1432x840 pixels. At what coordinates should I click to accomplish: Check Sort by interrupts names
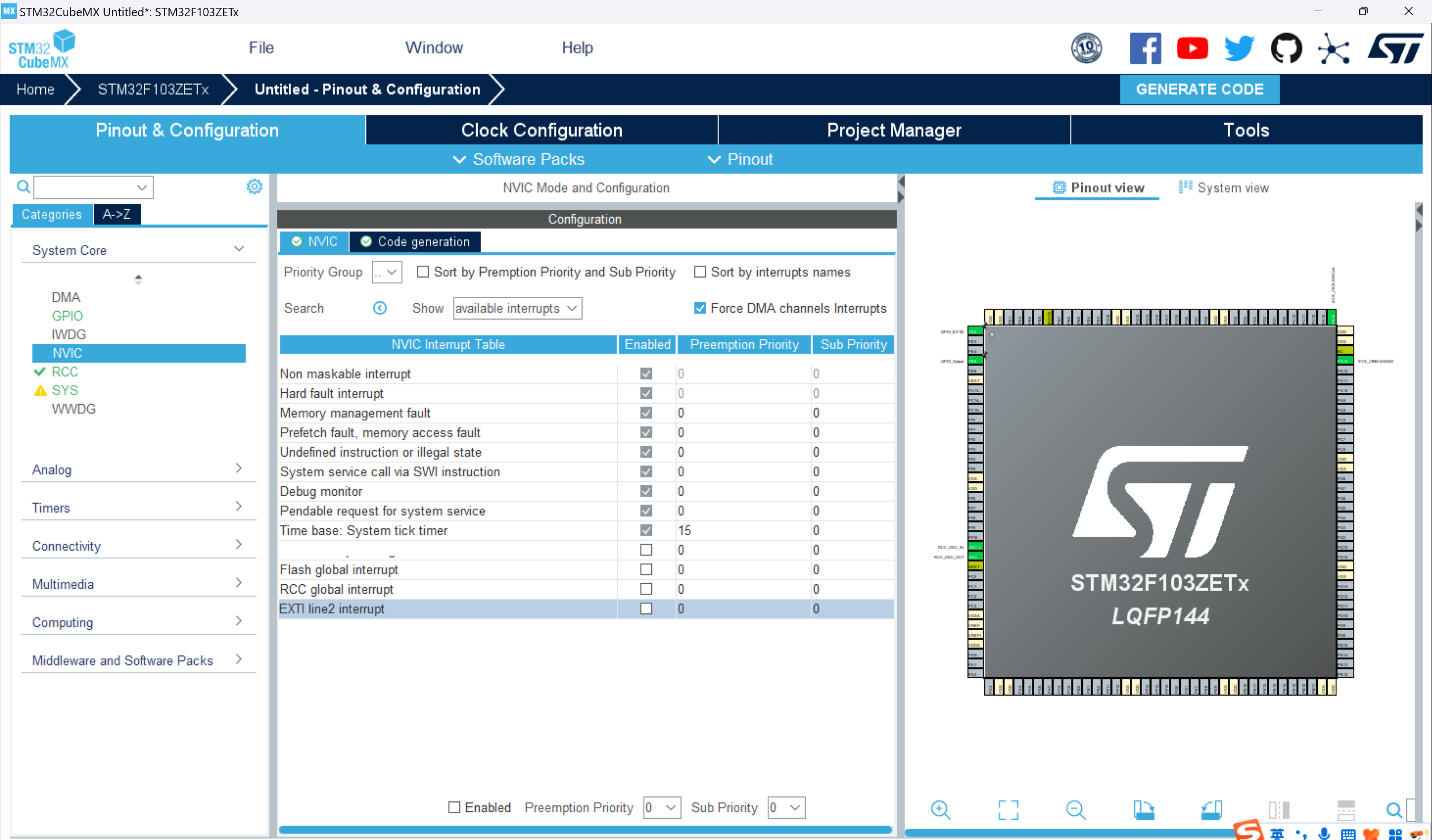(x=699, y=272)
